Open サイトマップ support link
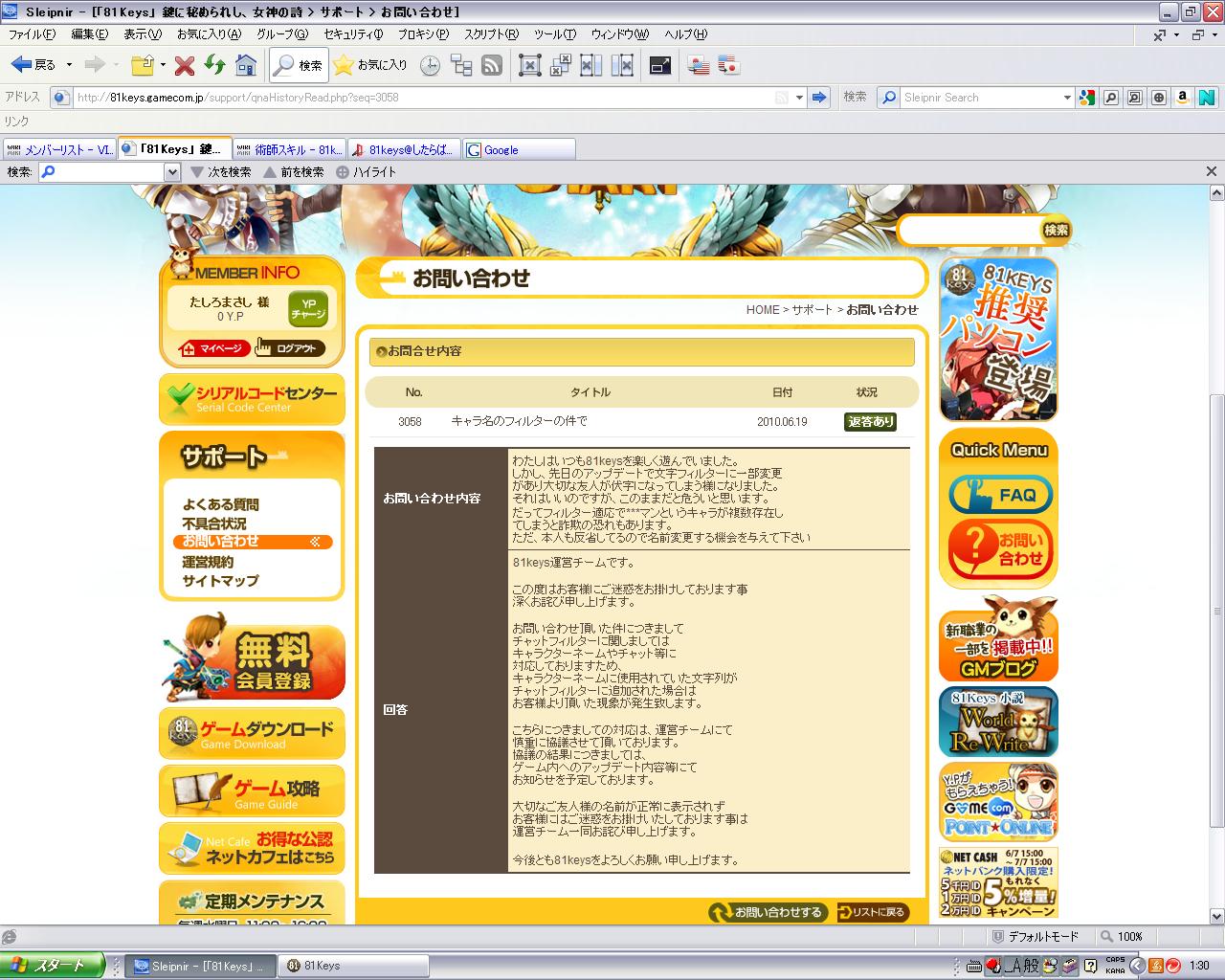This screenshot has width=1225, height=980. [x=221, y=581]
